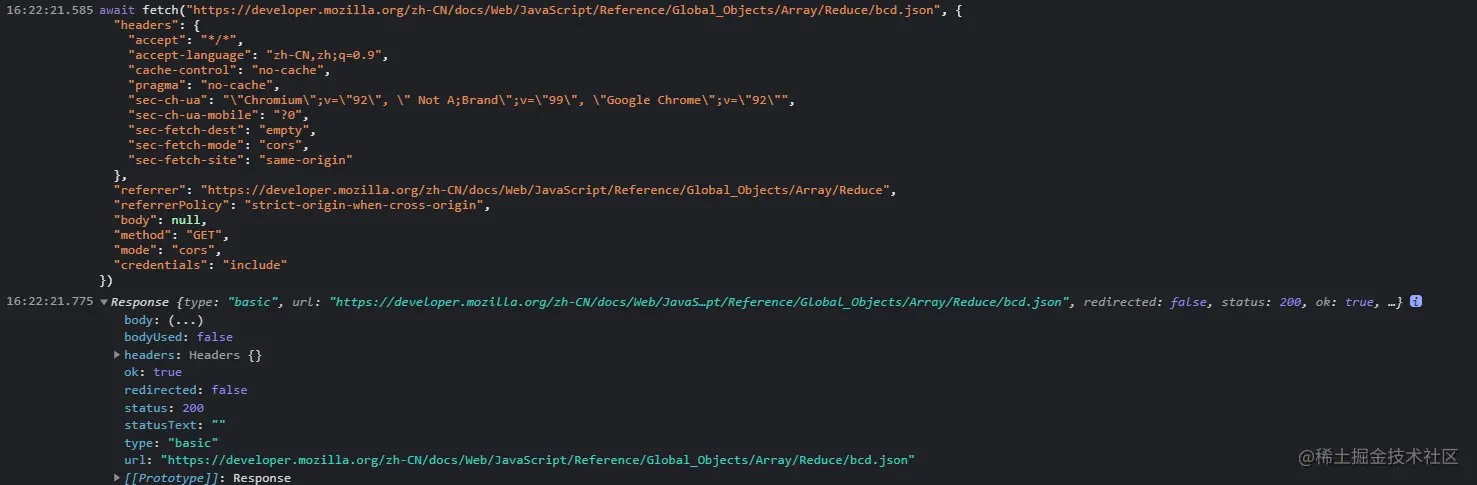
Task: Click the "method": "GET" line
Action: (171, 234)
